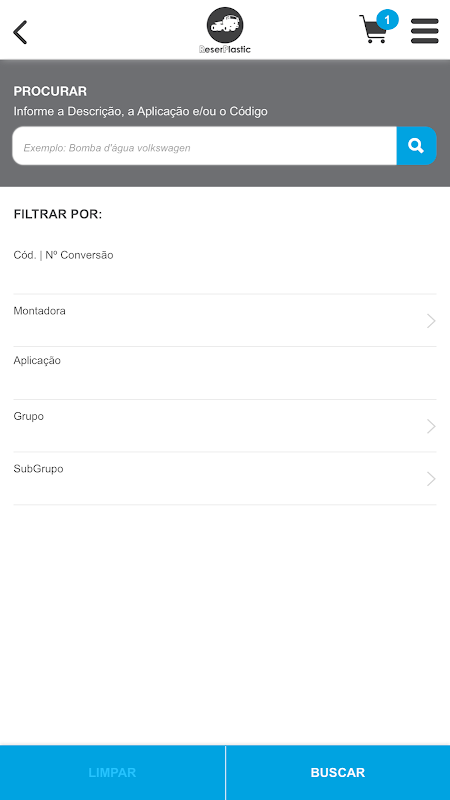Run the search with BUSCAR
Image resolution: width=450 pixels, height=800 pixels.
click(338, 772)
